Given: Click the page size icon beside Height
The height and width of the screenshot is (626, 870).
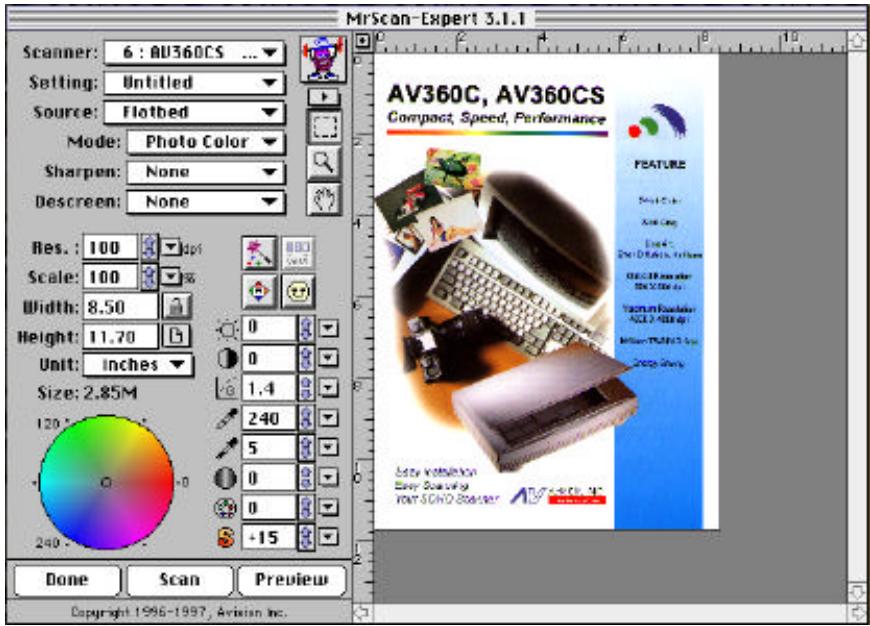Looking at the screenshot, I should coord(176,336).
